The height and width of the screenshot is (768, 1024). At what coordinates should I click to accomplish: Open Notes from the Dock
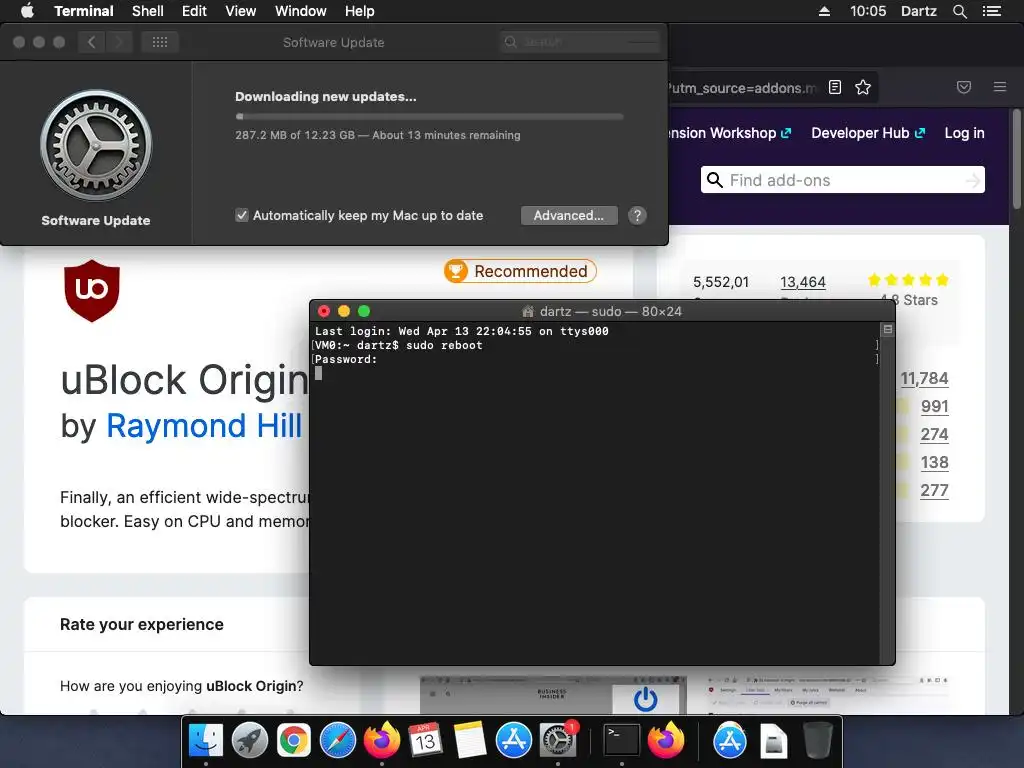[470, 741]
